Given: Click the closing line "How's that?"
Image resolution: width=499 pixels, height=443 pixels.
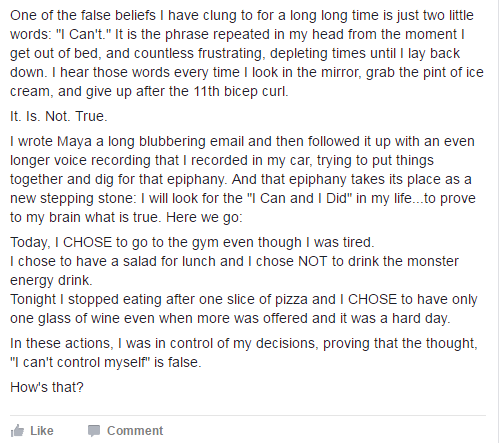Looking at the screenshot, I should (47, 387).
